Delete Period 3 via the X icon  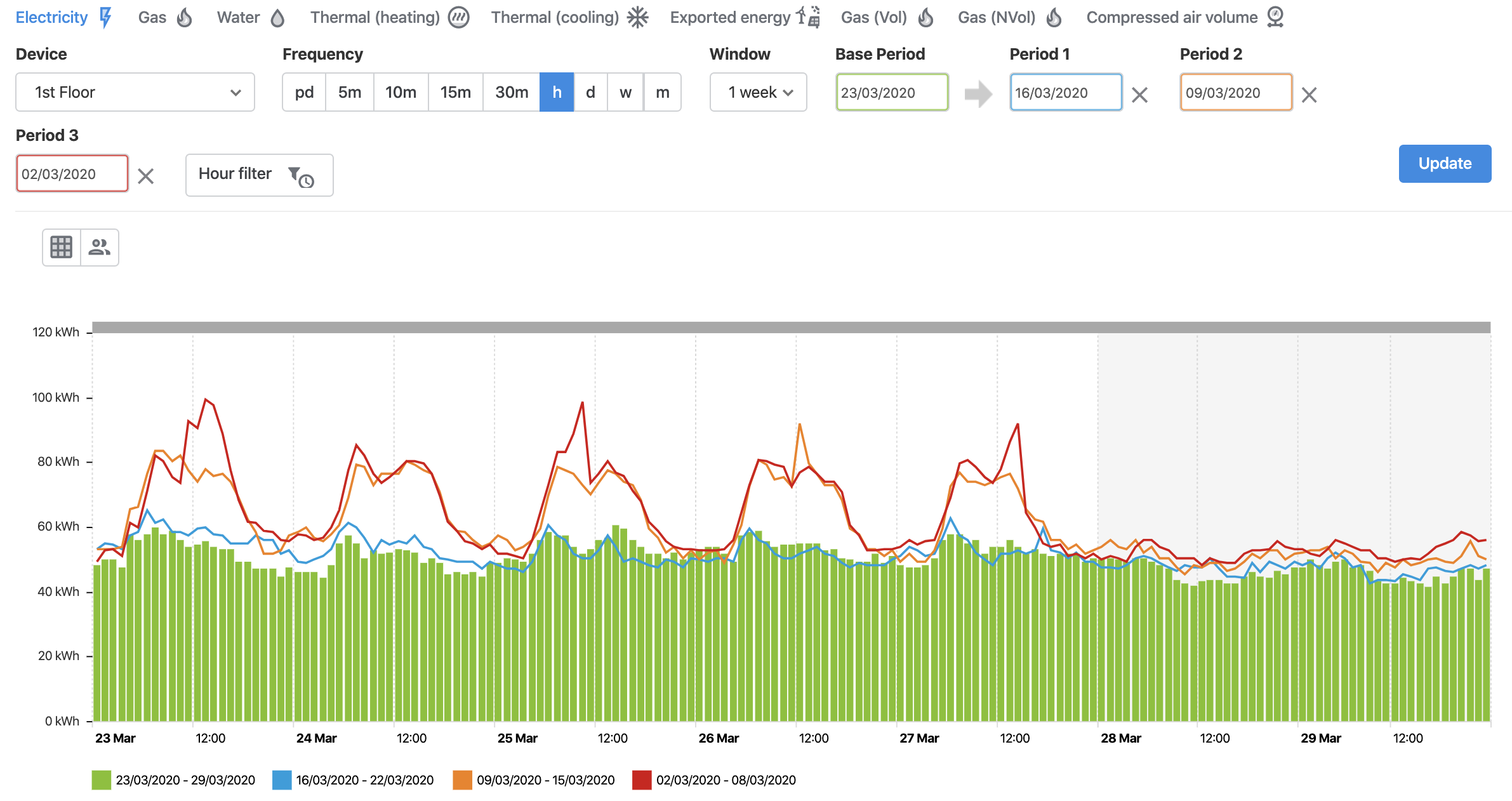point(145,176)
